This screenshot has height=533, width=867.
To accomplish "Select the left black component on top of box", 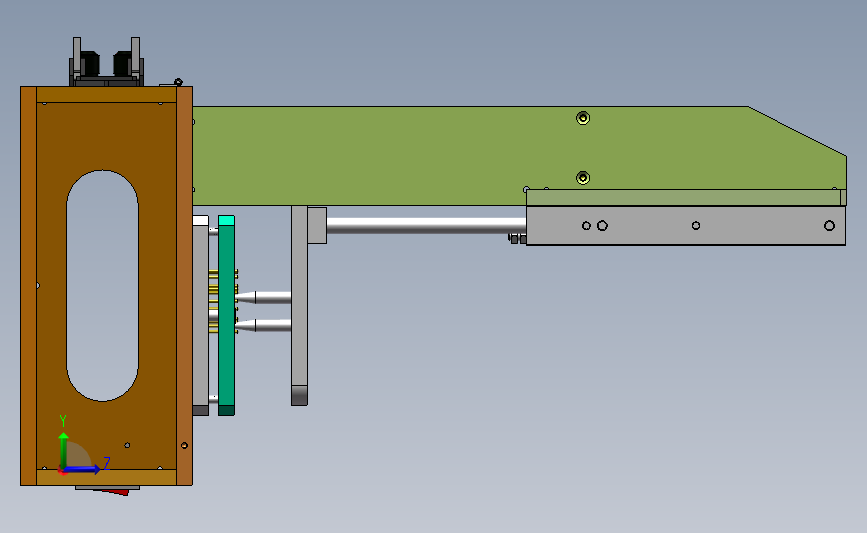I will 90,63.
